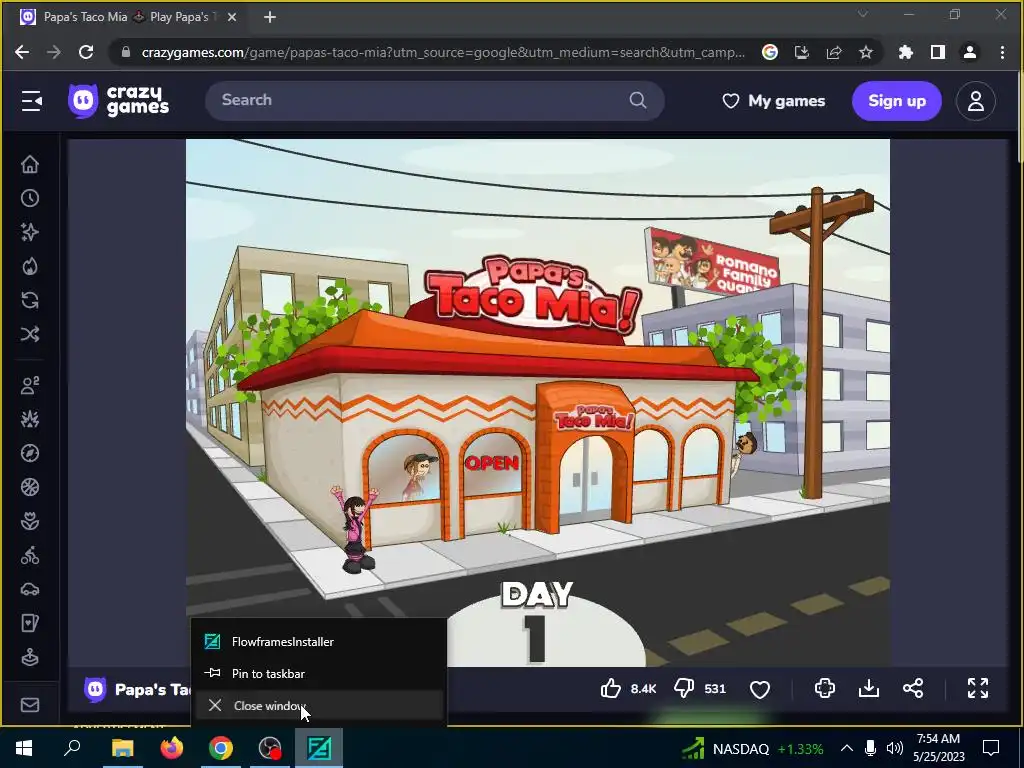Open the Chrome profile button
The image size is (1024, 768).
tap(970, 52)
